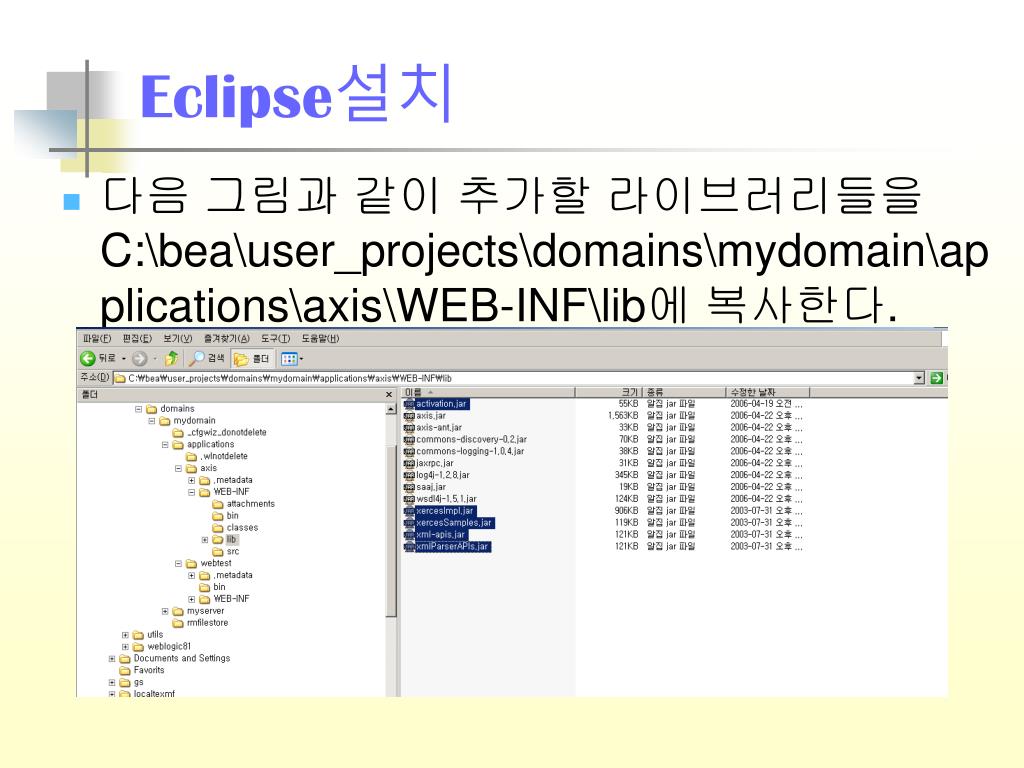Select activation.jar file name
1024x768 pixels.
tap(441, 404)
